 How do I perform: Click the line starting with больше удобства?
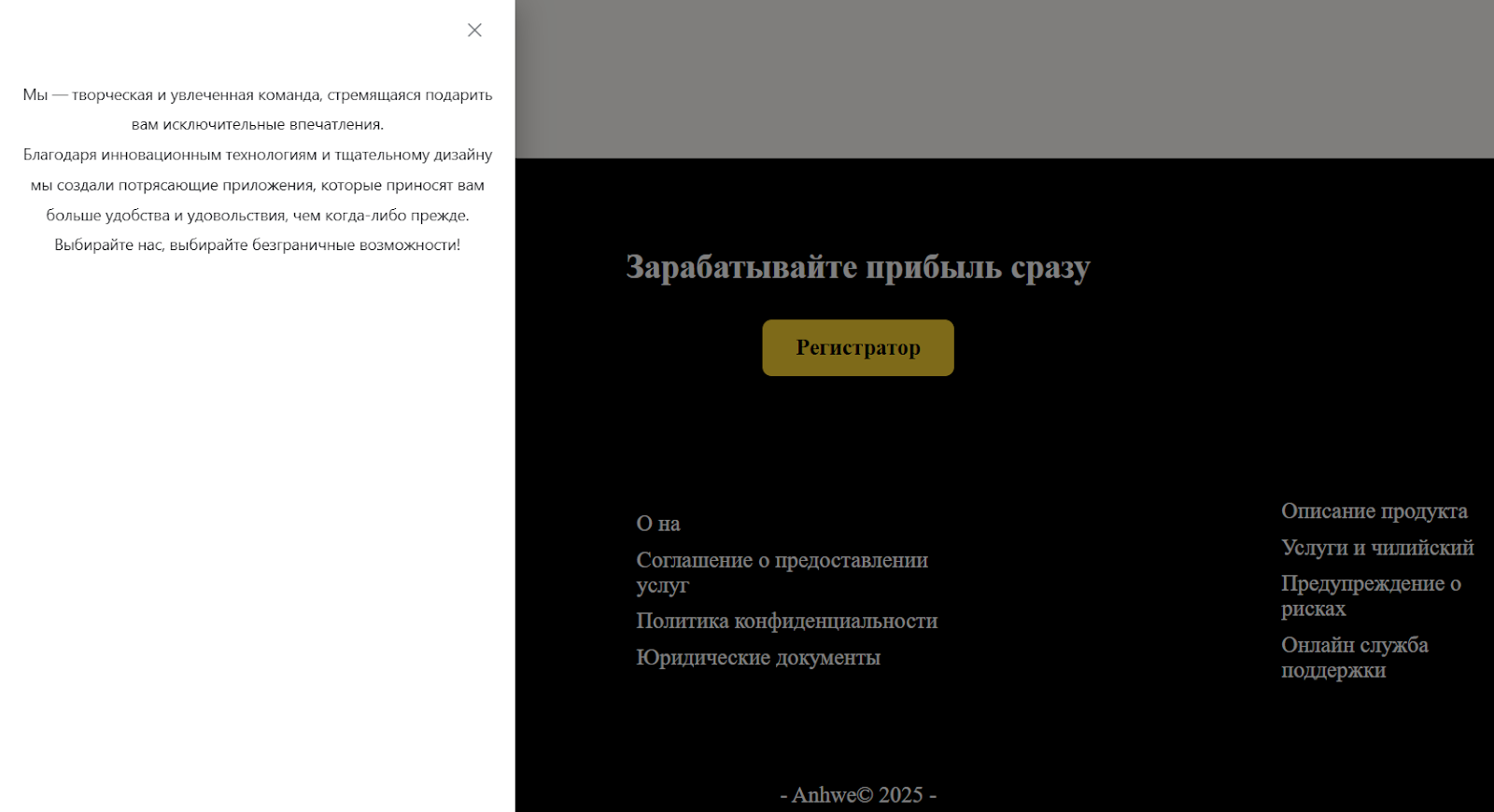pos(258,215)
